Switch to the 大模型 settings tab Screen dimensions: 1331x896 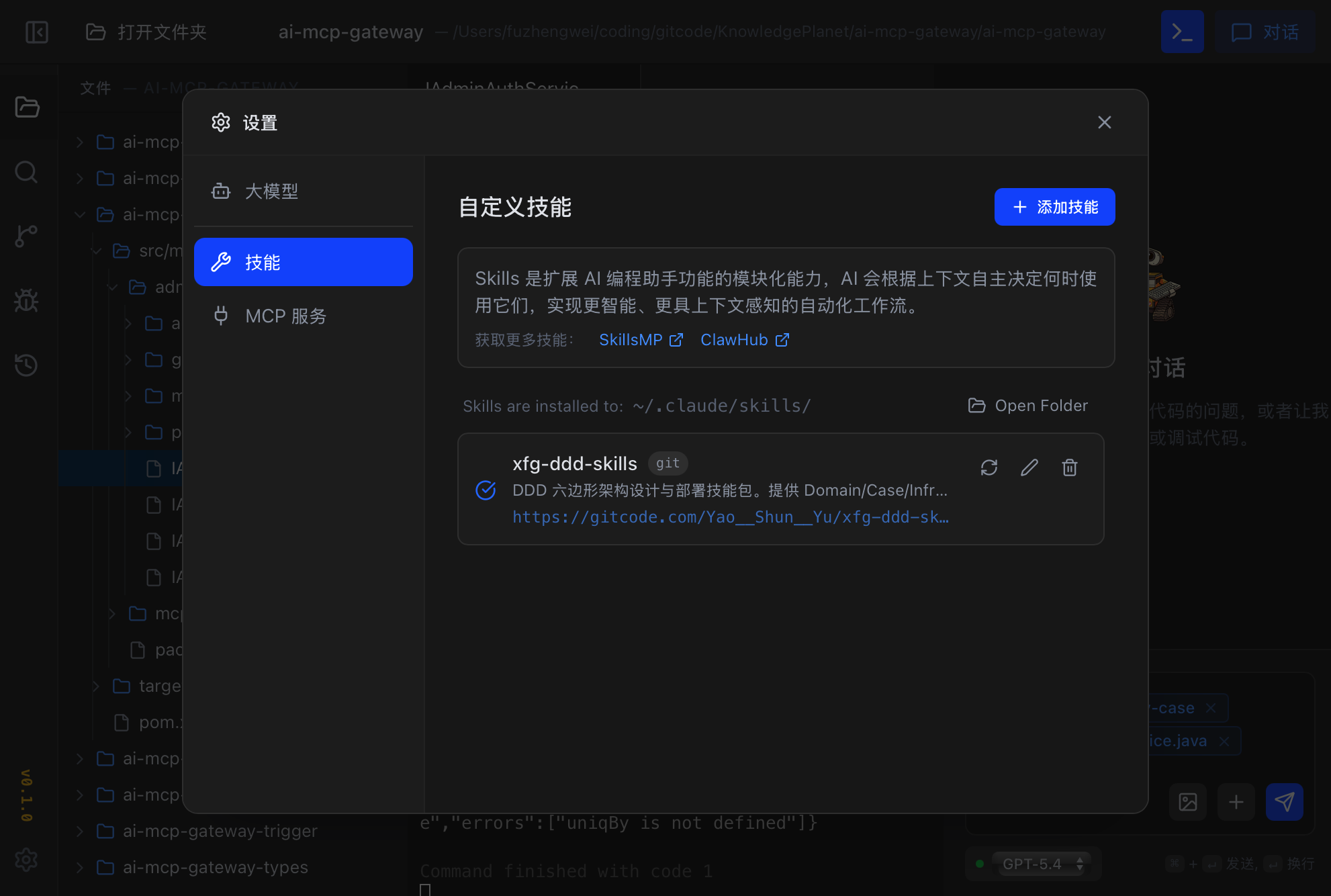(x=271, y=191)
